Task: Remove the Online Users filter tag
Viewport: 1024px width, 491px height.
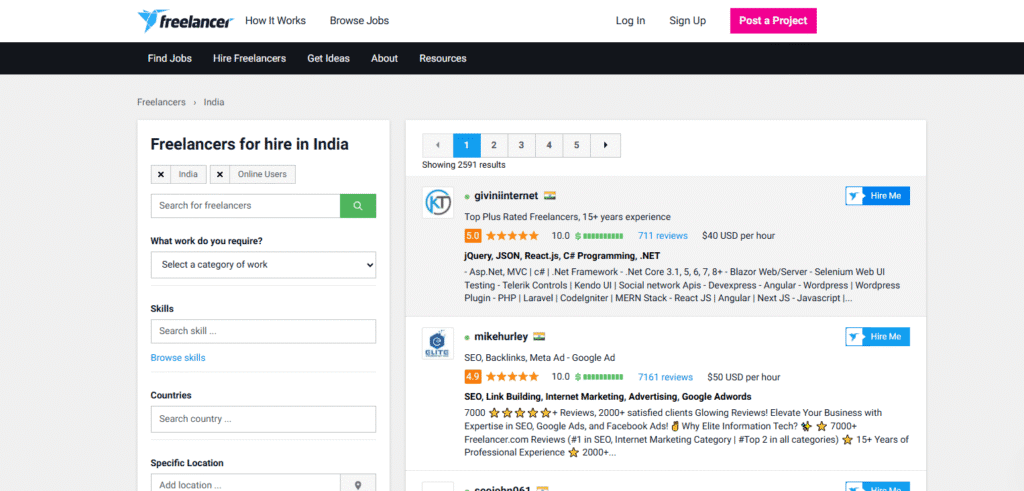Action: (x=219, y=175)
